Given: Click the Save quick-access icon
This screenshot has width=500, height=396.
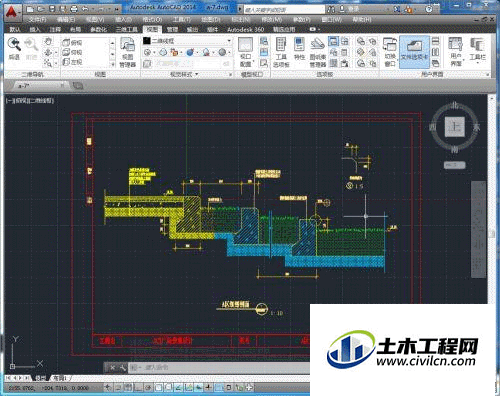Looking at the screenshot, I should pyautogui.click(x=52, y=9).
